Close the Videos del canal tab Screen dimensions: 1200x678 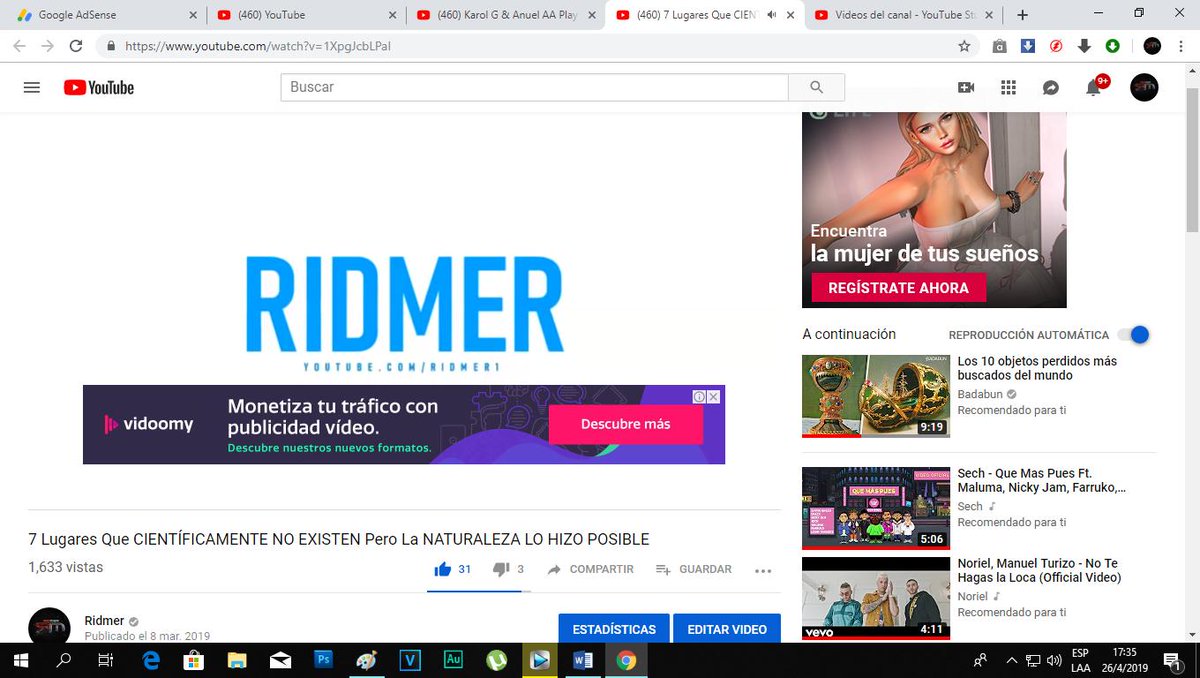pyautogui.click(x=990, y=15)
